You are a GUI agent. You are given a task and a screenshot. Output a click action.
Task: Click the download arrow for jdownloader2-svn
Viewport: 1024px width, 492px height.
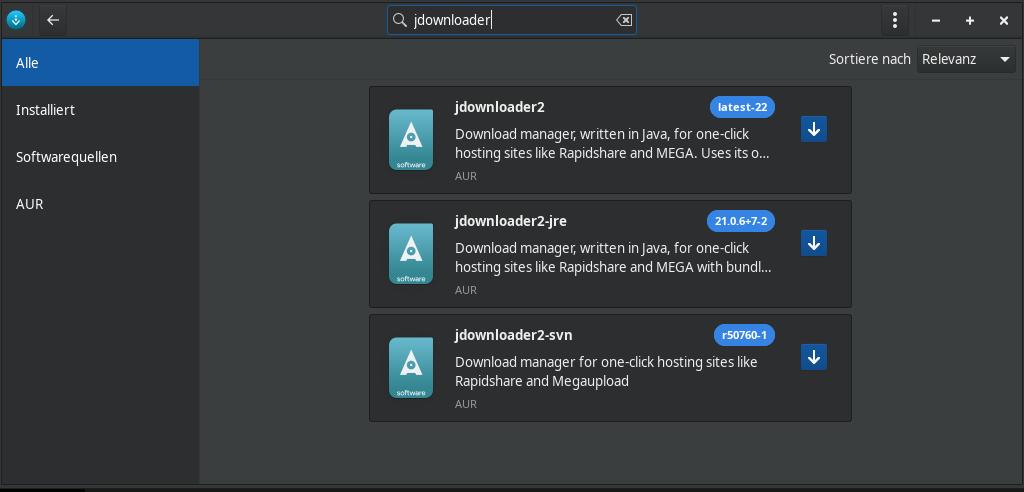(x=813, y=357)
